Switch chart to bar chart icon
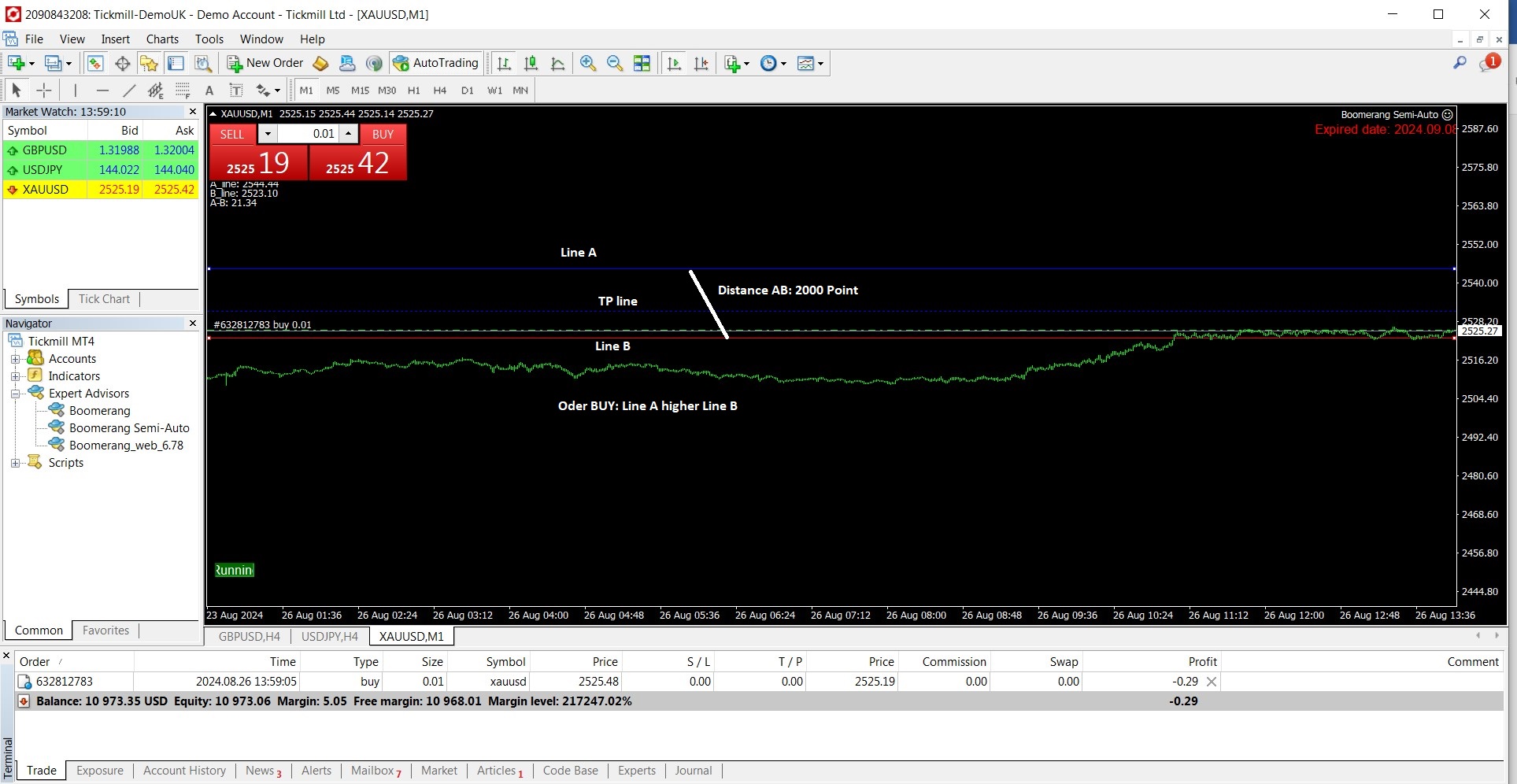The height and width of the screenshot is (784, 1517). tap(505, 63)
